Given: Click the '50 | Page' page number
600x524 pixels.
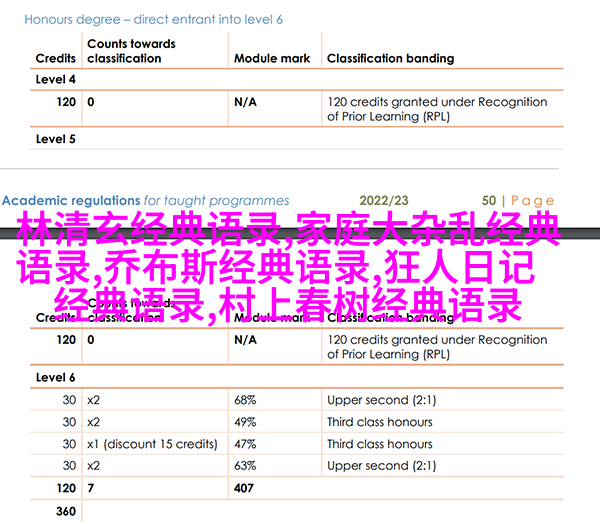Looking at the screenshot, I should coord(518,201).
